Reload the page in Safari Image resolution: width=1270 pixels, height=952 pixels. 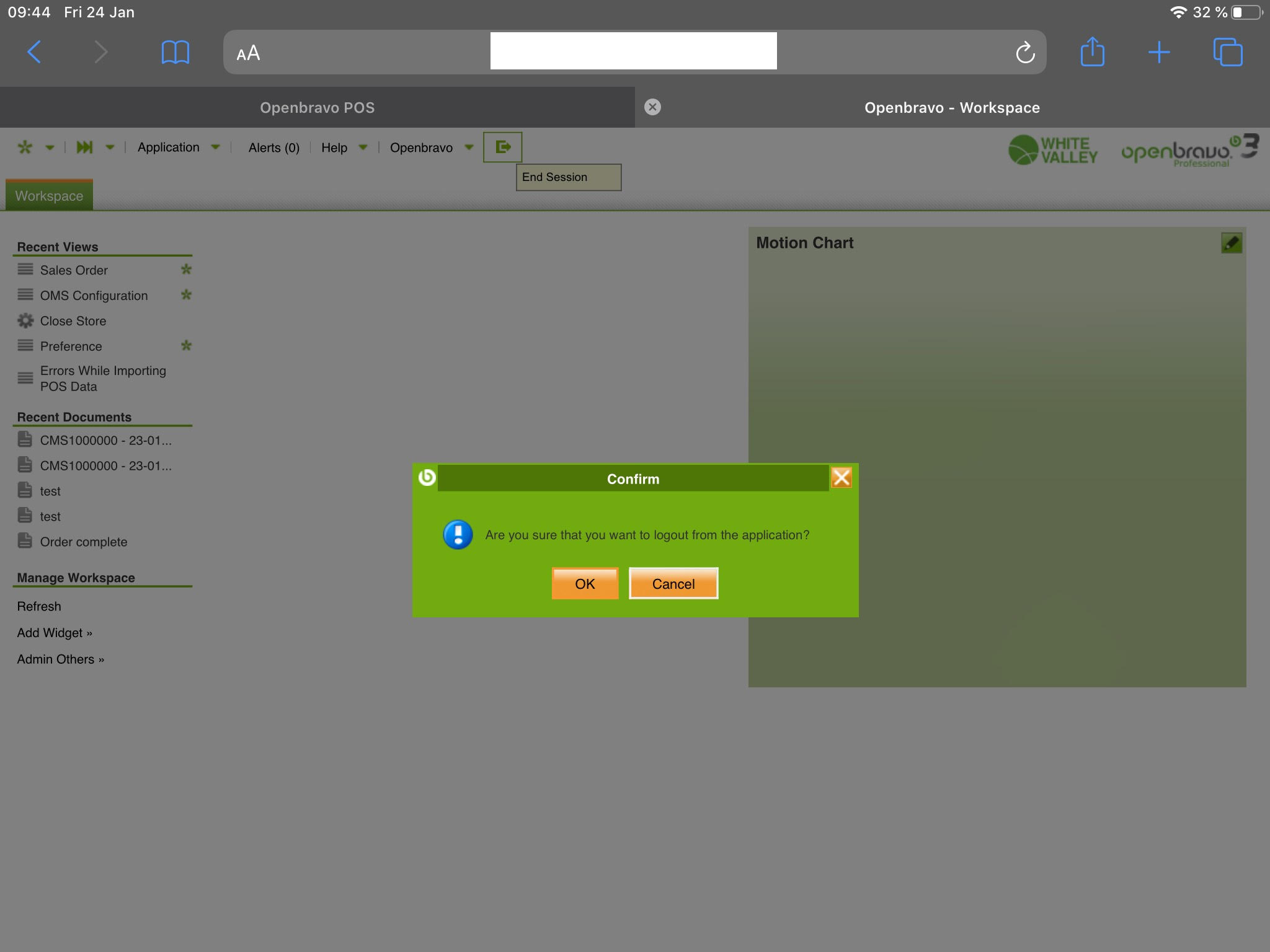[1025, 53]
